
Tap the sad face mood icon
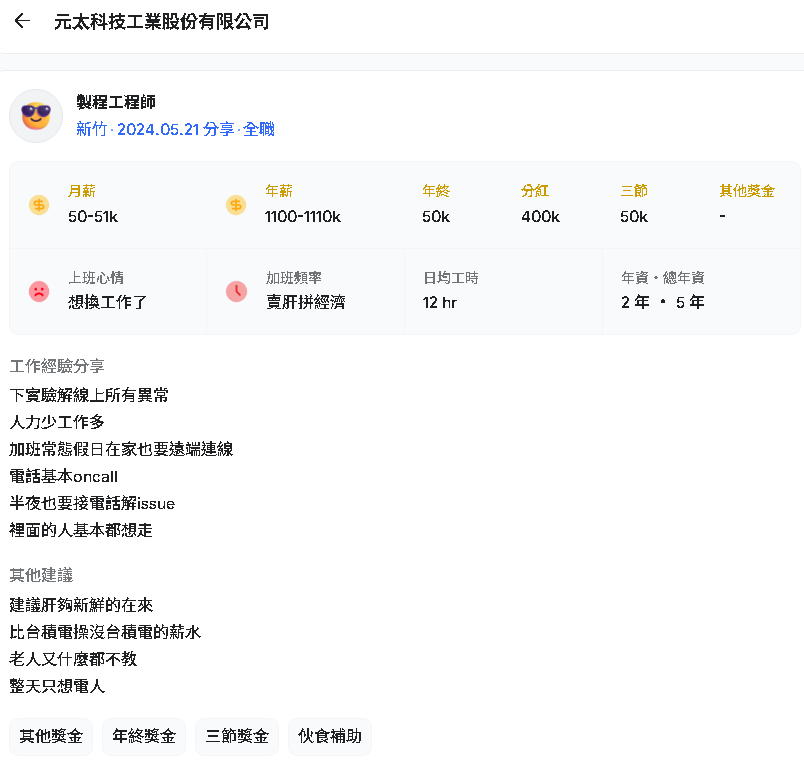[x=39, y=292]
